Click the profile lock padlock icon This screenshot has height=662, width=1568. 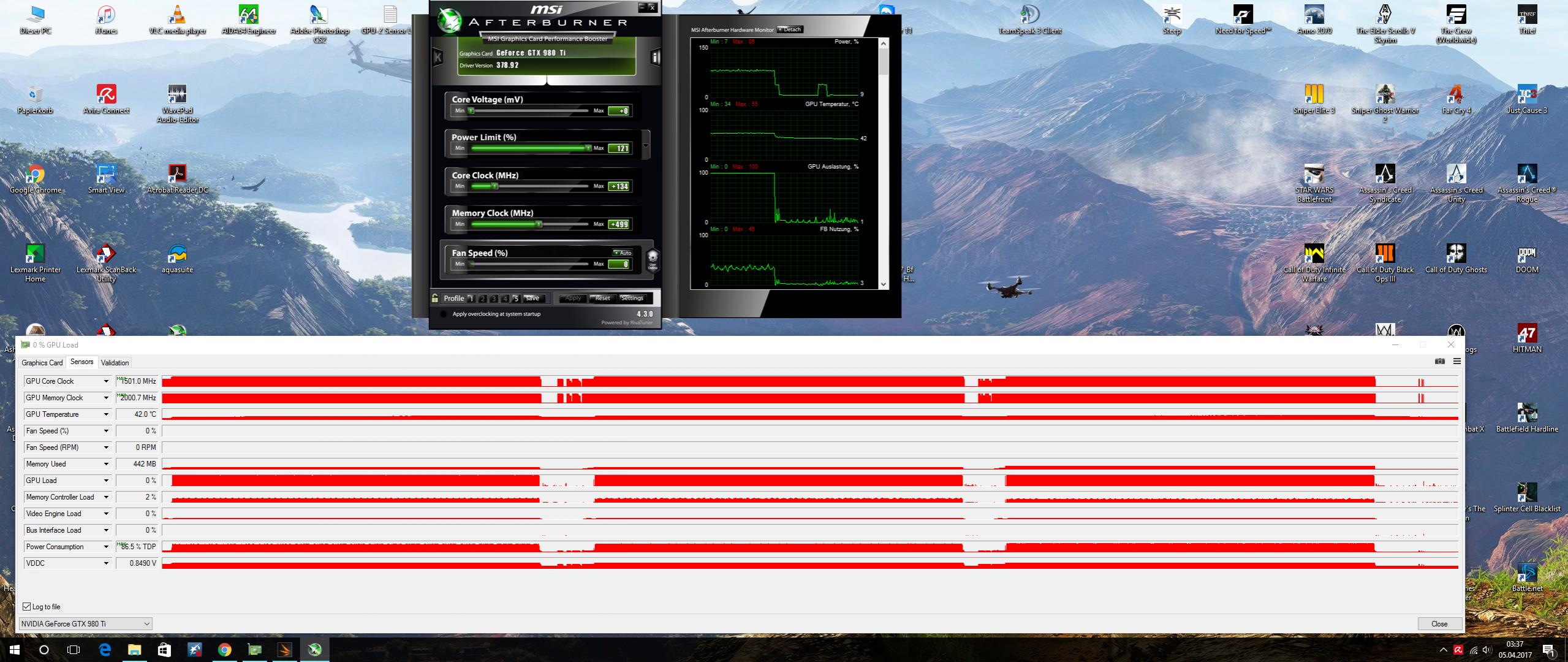435,299
